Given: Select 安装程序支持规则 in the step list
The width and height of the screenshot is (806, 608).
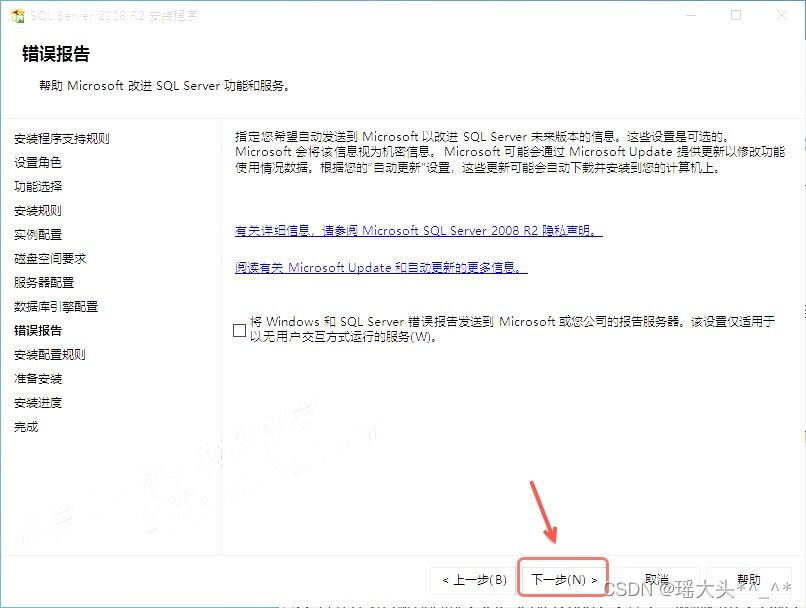Looking at the screenshot, I should (x=62, y=139).
